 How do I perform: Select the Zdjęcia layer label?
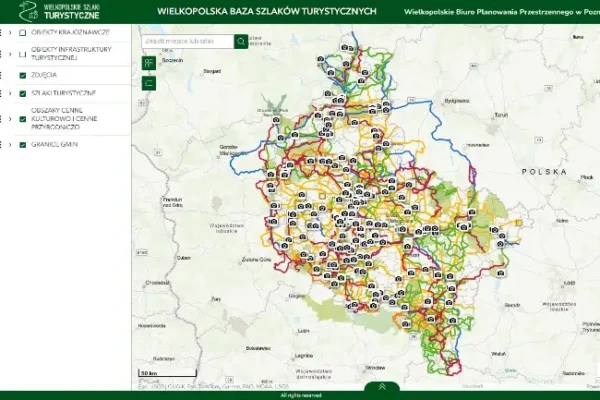[x=44, y=75]
